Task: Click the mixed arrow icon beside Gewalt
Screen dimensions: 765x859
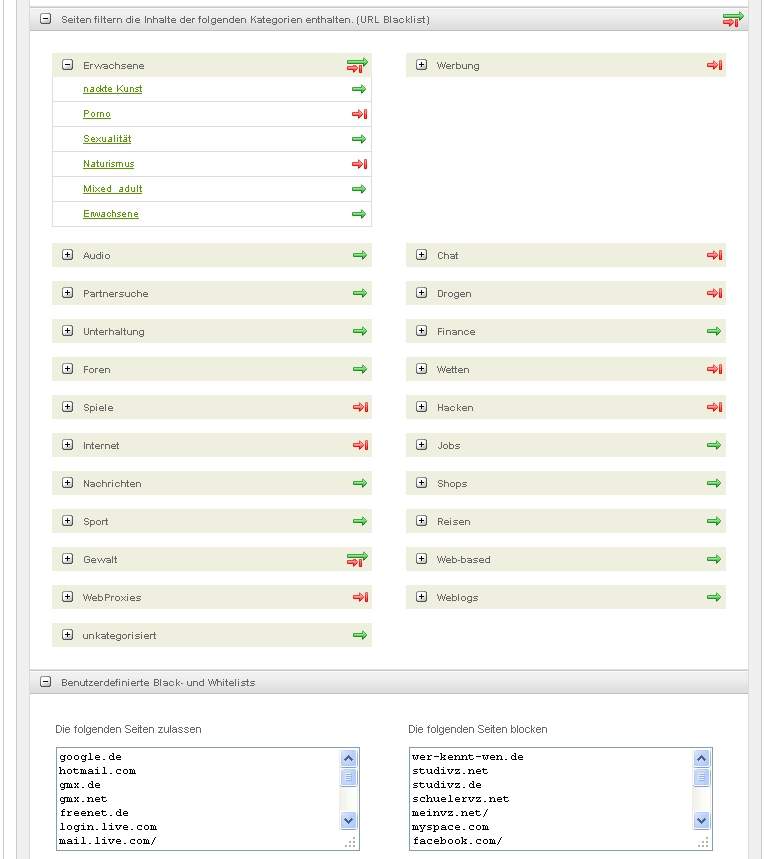Action: click(x=357, y=559)
